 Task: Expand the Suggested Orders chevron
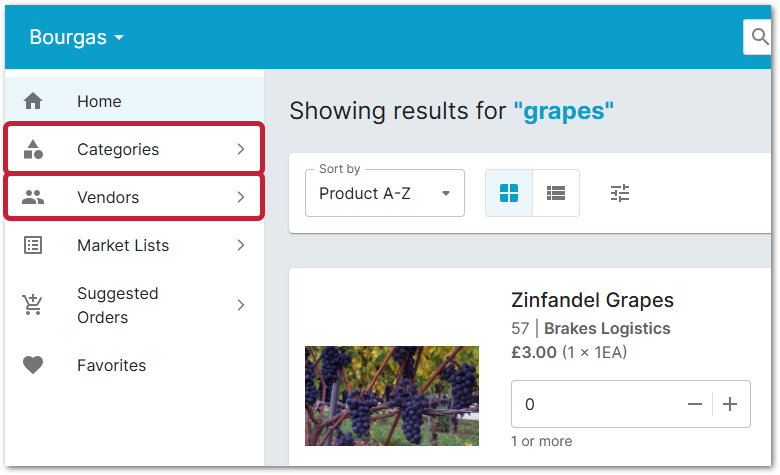click(x=241, y=305)
